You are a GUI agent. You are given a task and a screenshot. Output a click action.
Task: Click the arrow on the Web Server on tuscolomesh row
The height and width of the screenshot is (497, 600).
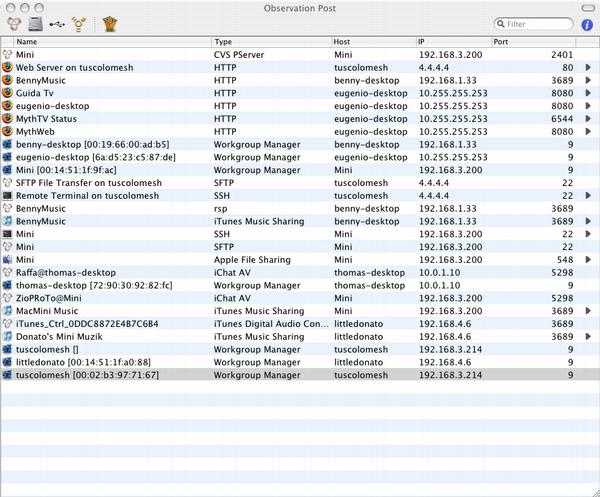588,67
